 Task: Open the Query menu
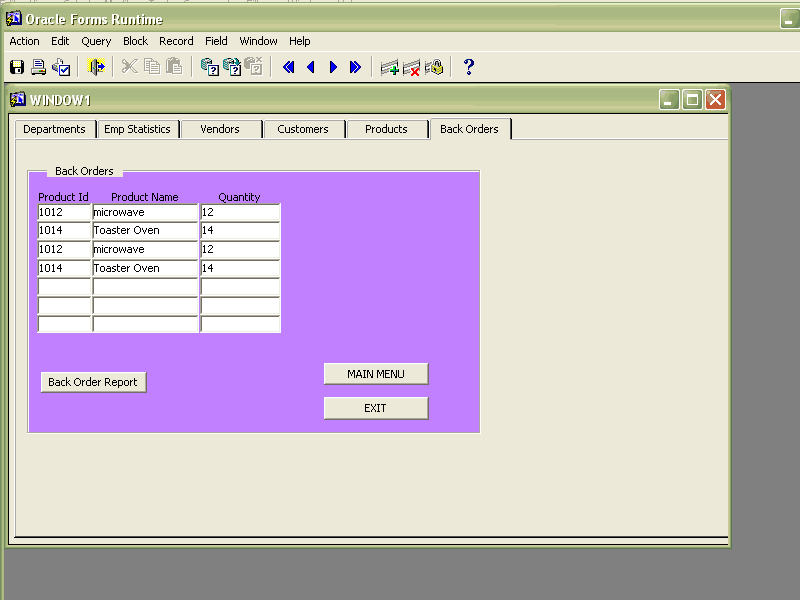tap(96, 41)
